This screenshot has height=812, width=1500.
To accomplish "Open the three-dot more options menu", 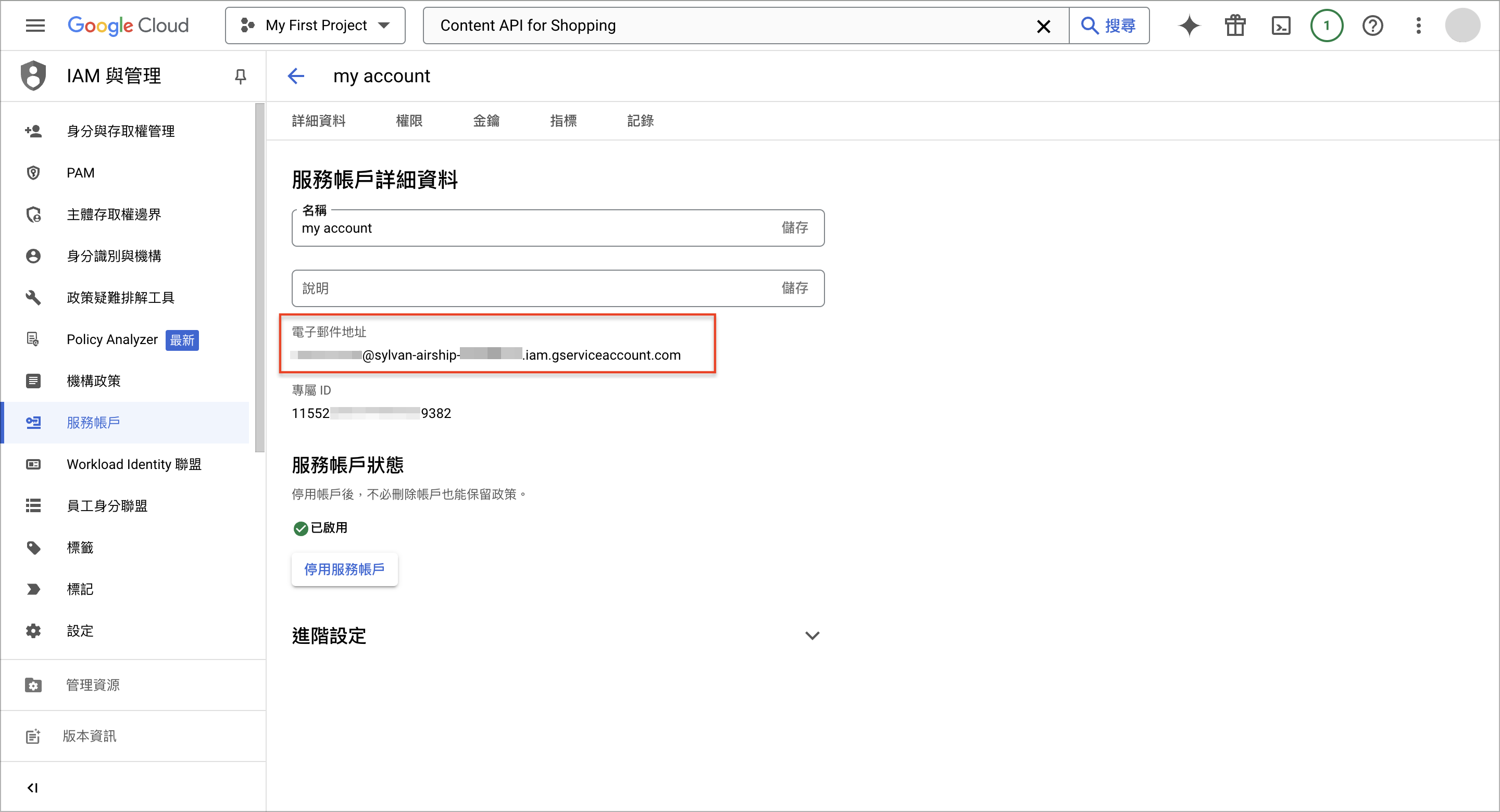I will pyautogui.click(x=1418, y=26).
